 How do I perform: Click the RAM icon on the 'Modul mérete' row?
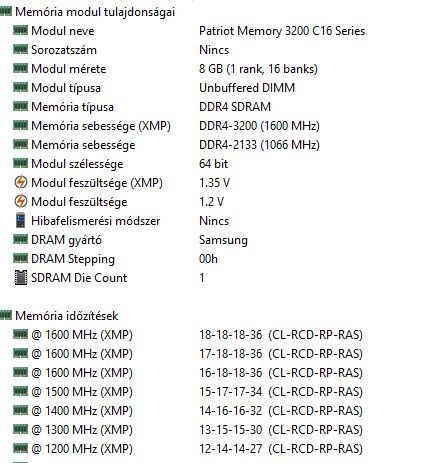tap(20, 68)
